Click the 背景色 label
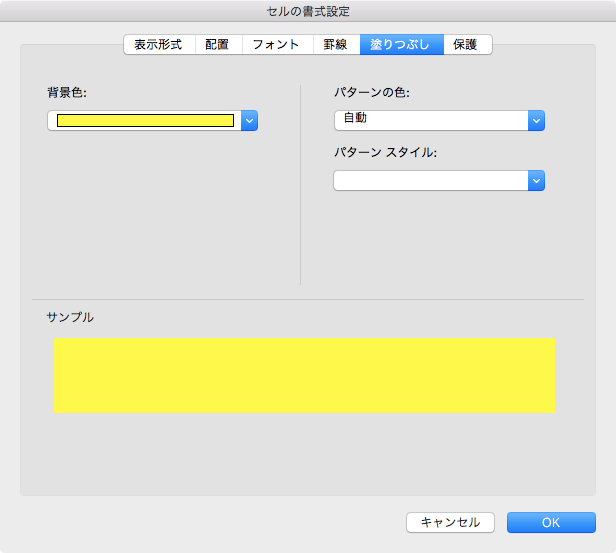Viewport: 616px width, 553px height. tap(67, 93)
